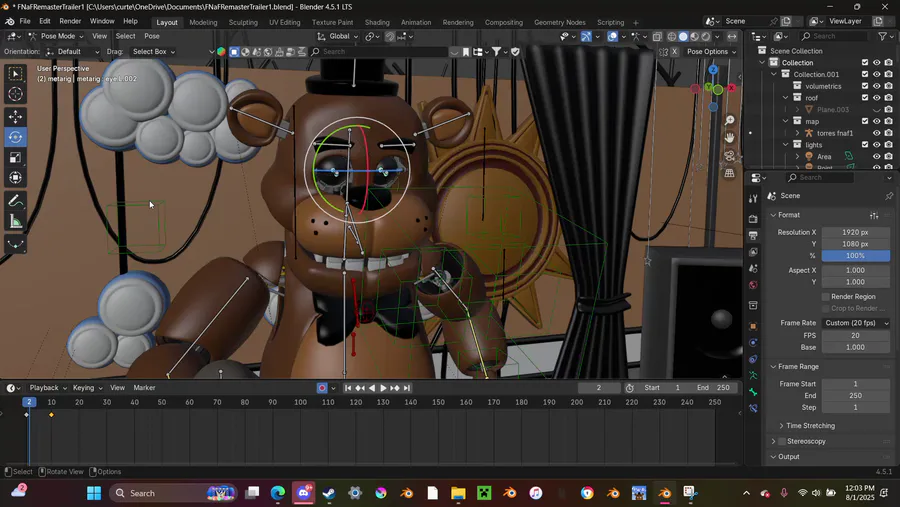Click the orange keyframe diamond on the timeline
Viewport: 900px width, 507px height.
(51, 415)
